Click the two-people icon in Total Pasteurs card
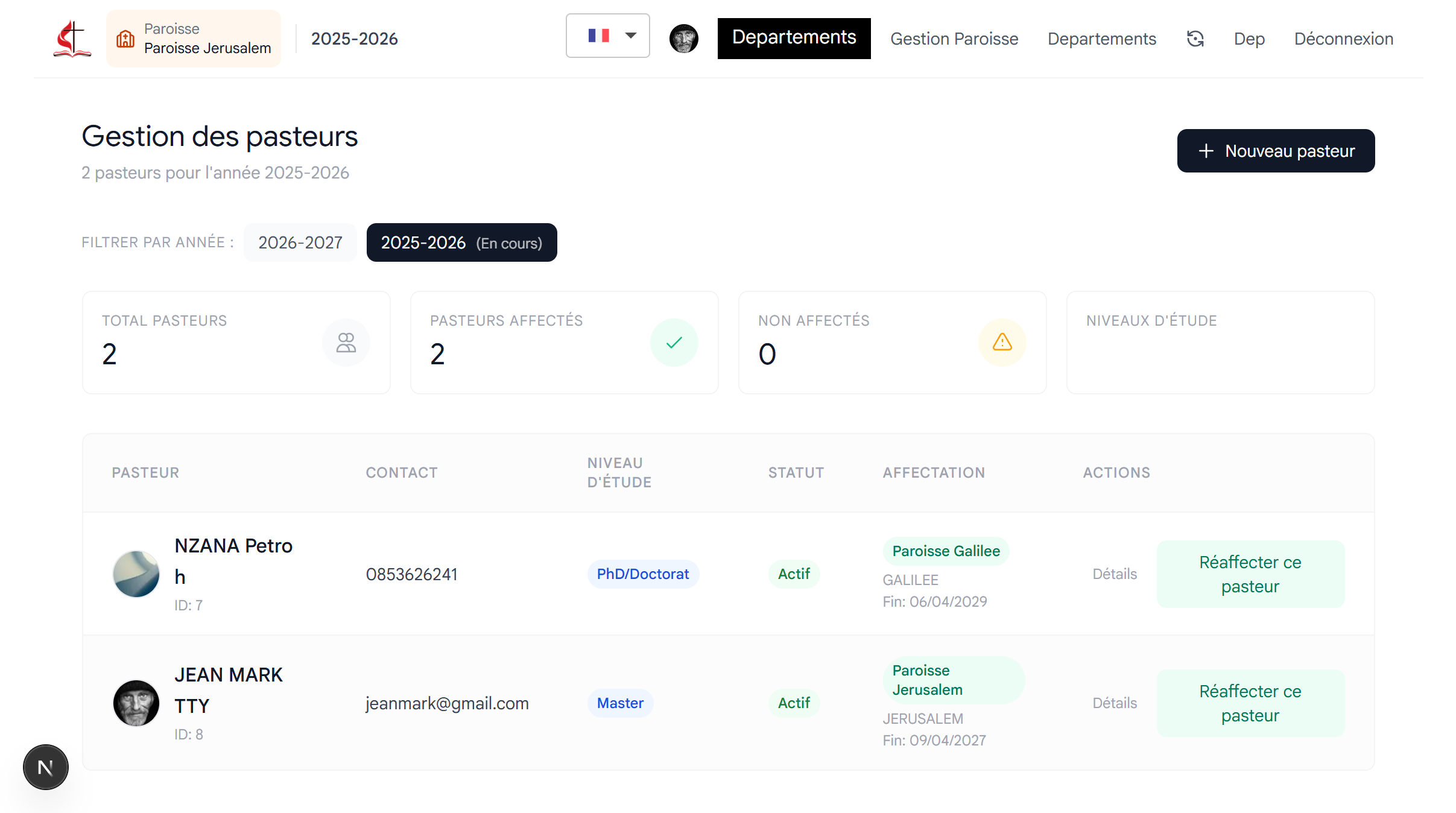 (346, 343)
